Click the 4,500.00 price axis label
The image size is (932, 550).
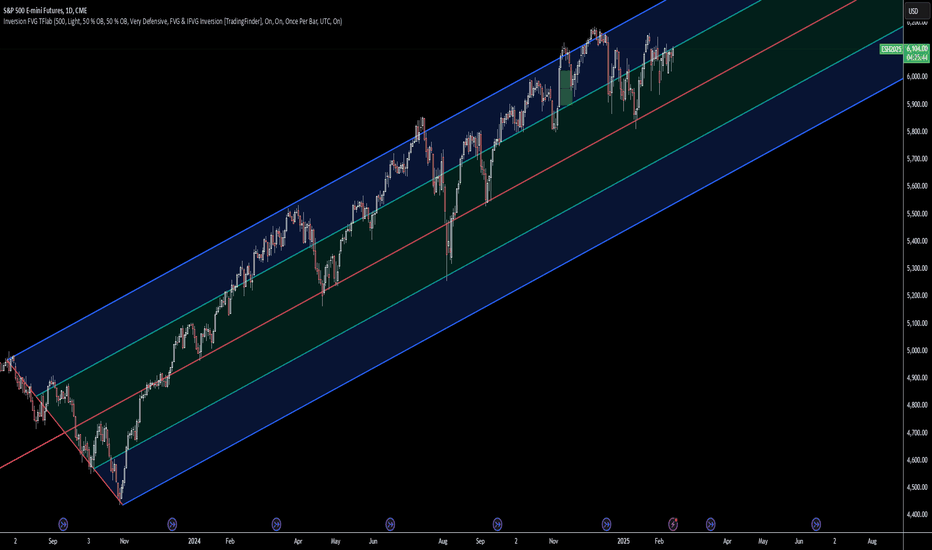pos(917,488)
